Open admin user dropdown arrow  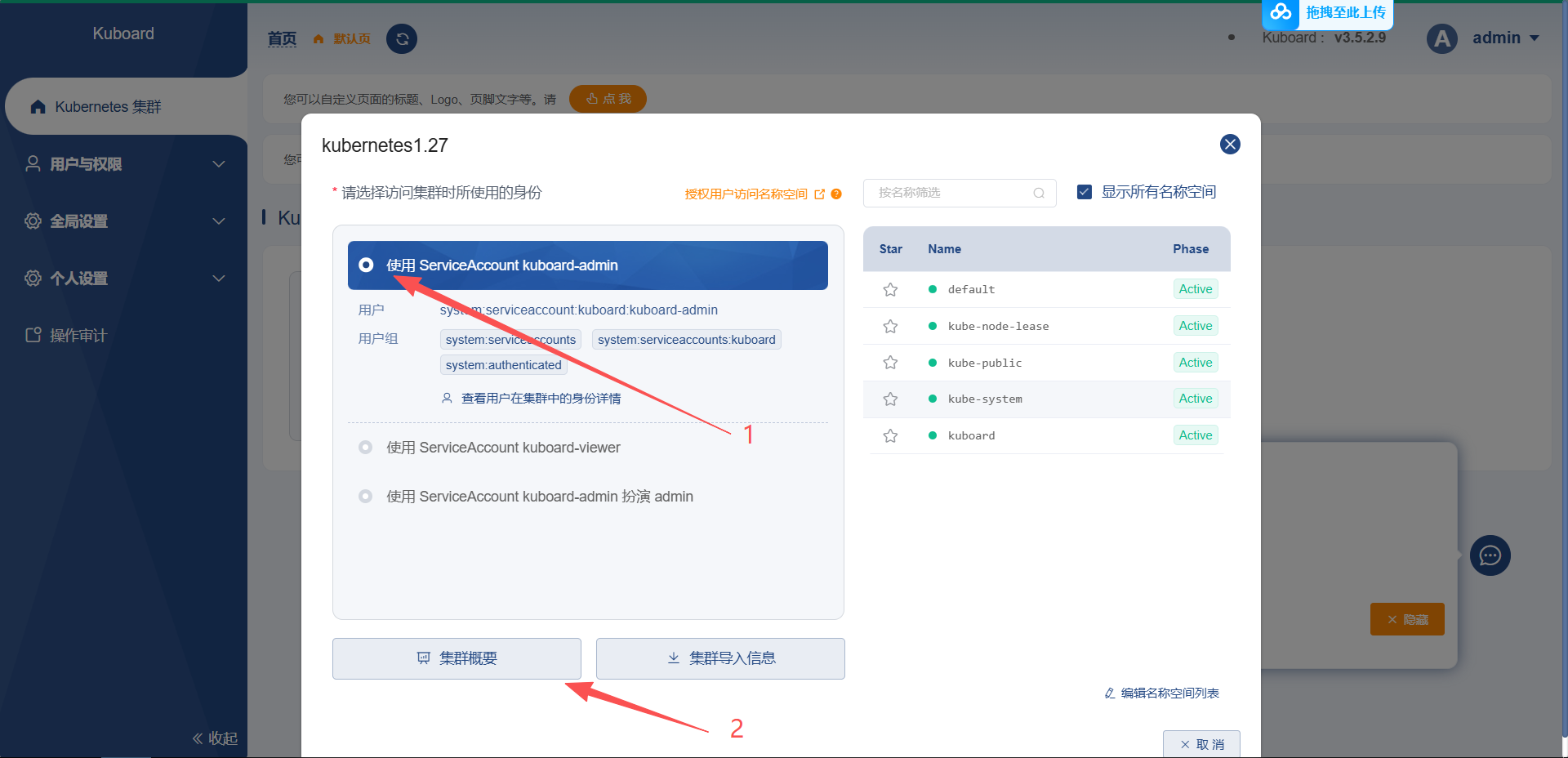pyautogui.click(x=1534, y=38)
